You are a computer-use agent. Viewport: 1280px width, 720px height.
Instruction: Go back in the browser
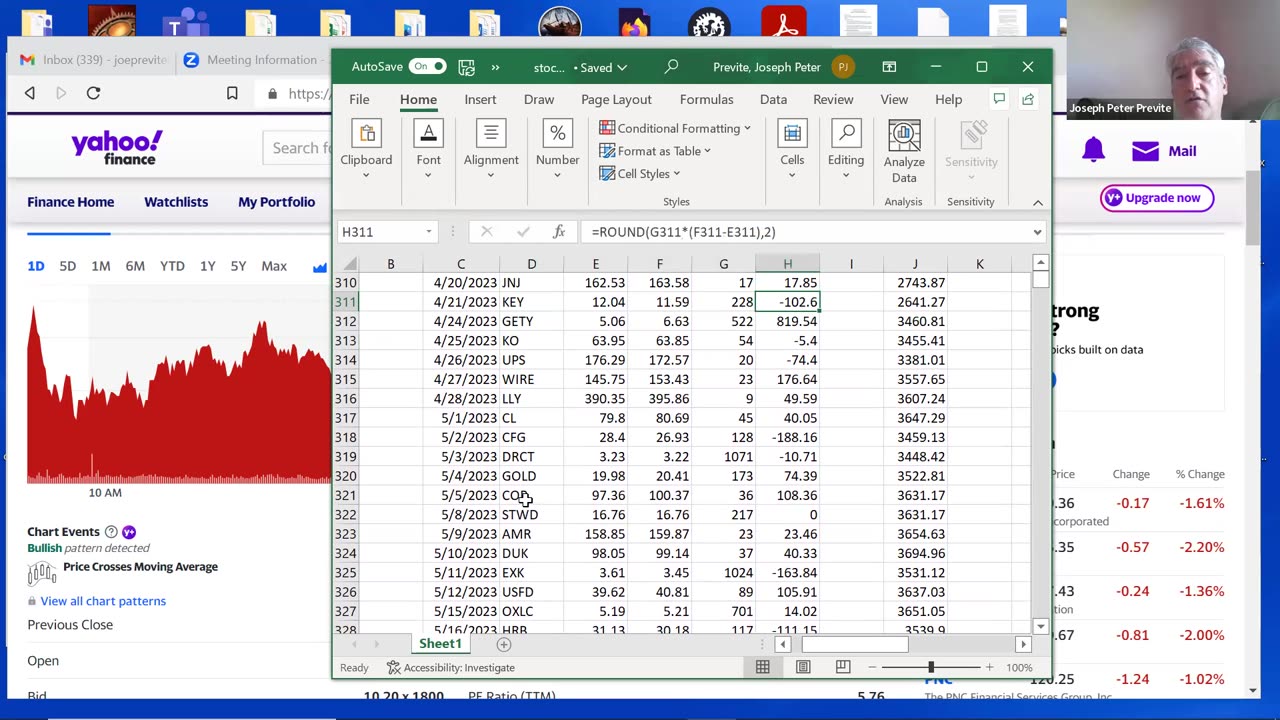pyautogui.click(x=30, y=93)
